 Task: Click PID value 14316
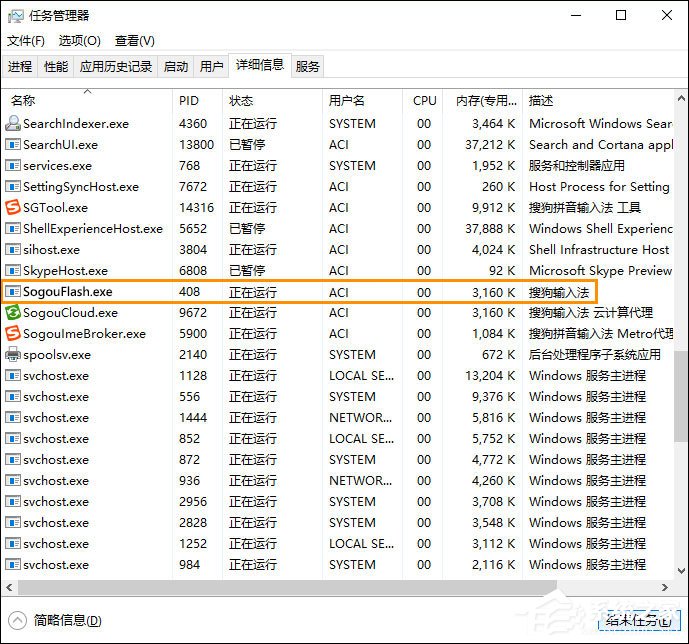(196, 207)
